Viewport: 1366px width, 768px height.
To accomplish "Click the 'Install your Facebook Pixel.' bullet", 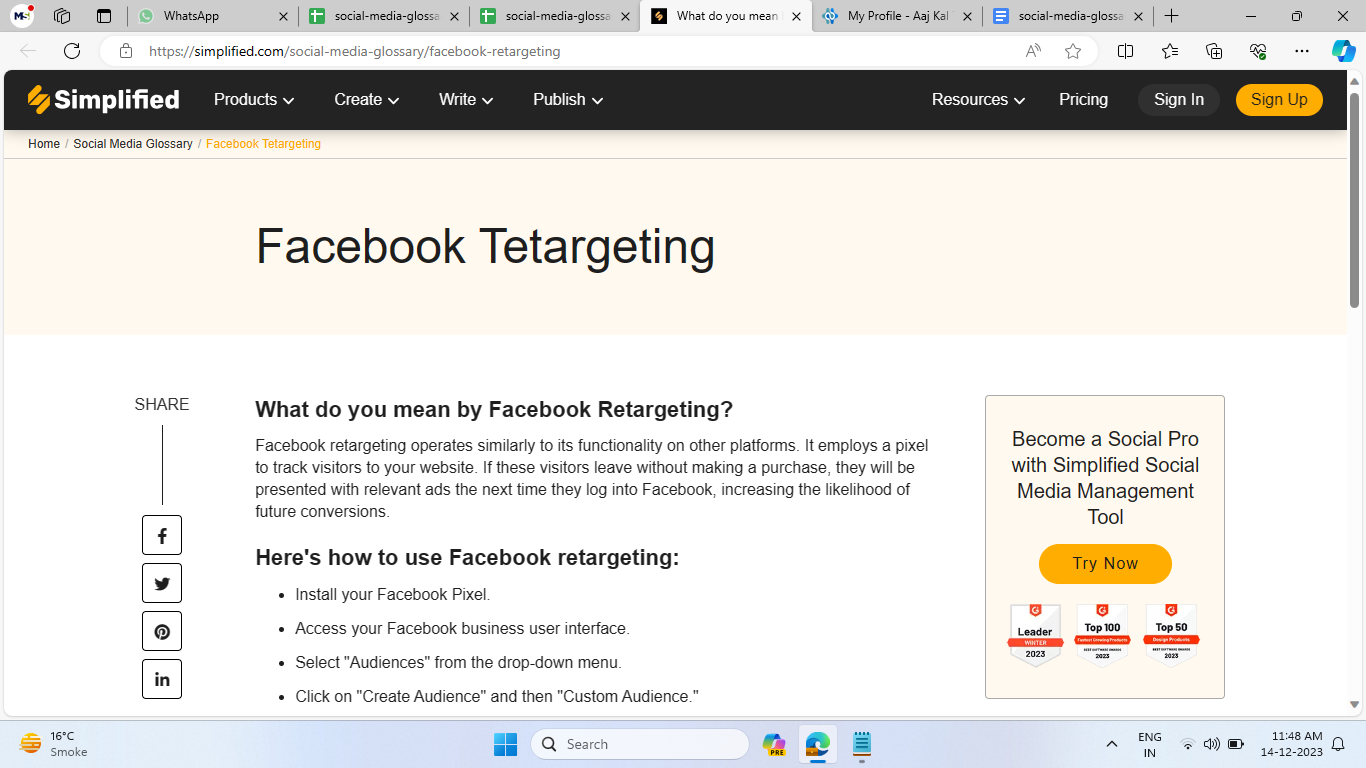I will pyautogui.click(x=392, y=595).
